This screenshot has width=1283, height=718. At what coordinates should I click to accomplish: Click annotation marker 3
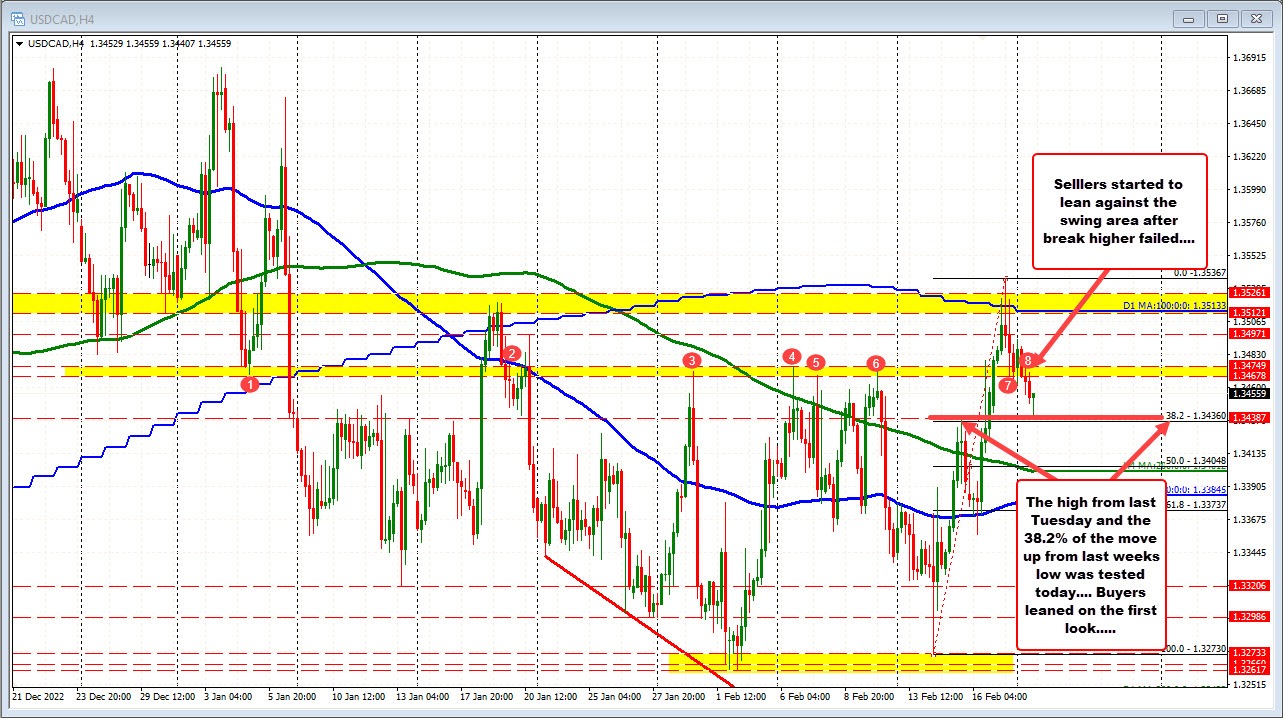click(x=692, y=361)
